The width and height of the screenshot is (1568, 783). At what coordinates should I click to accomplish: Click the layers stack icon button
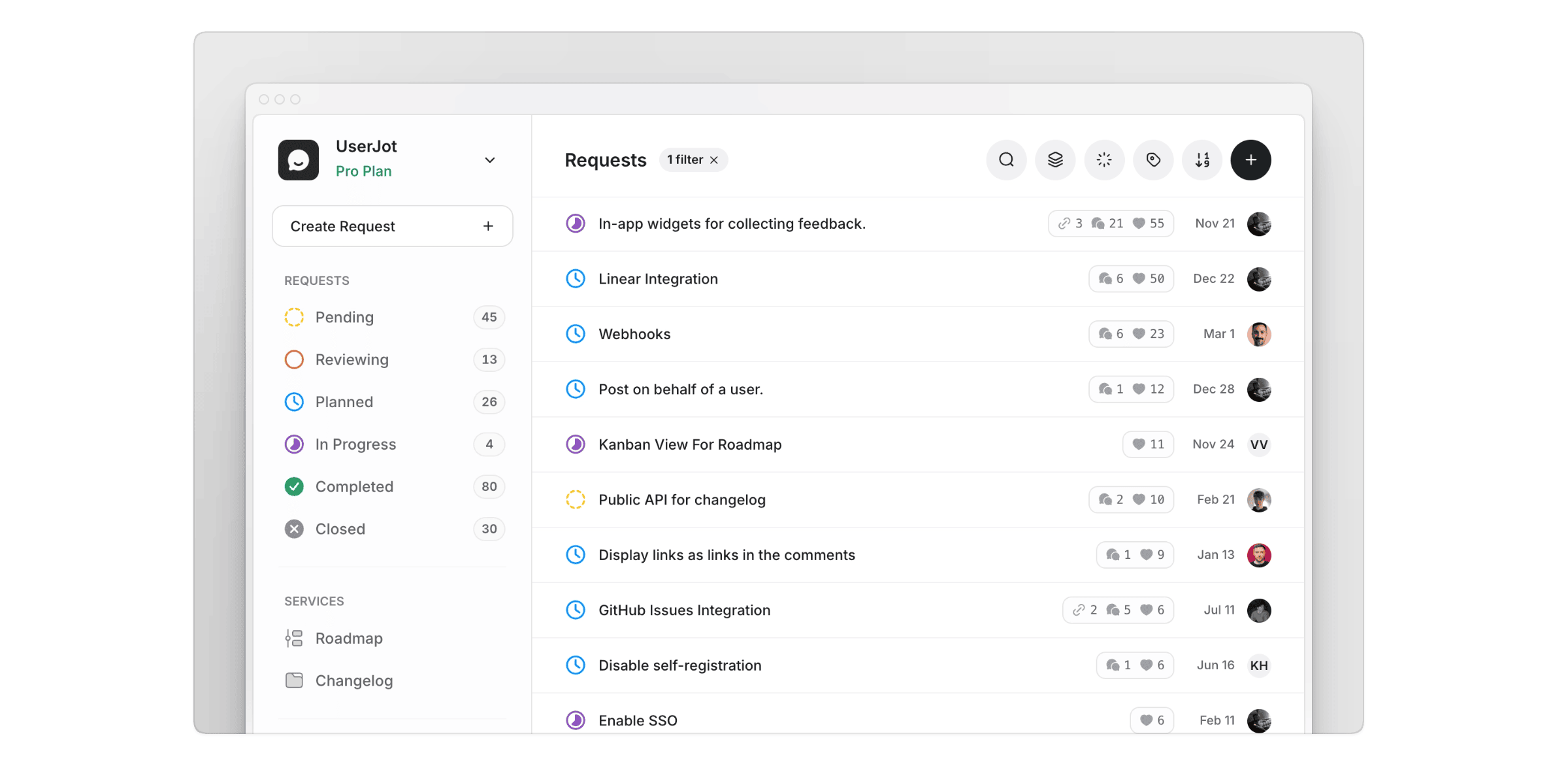point(1055,159)
